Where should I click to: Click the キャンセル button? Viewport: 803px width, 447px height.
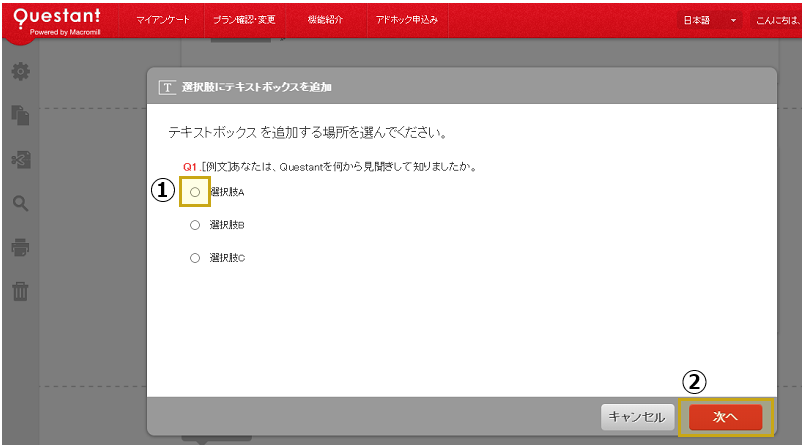(x=637, y=417)
